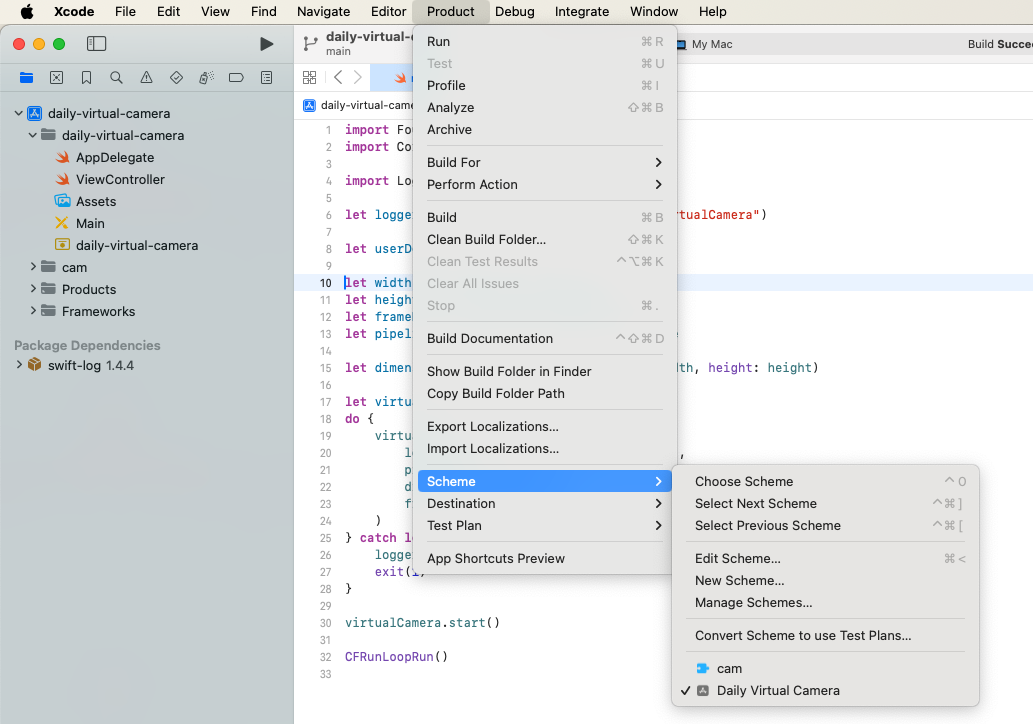Expand the cam folder

tap(33, 267)
